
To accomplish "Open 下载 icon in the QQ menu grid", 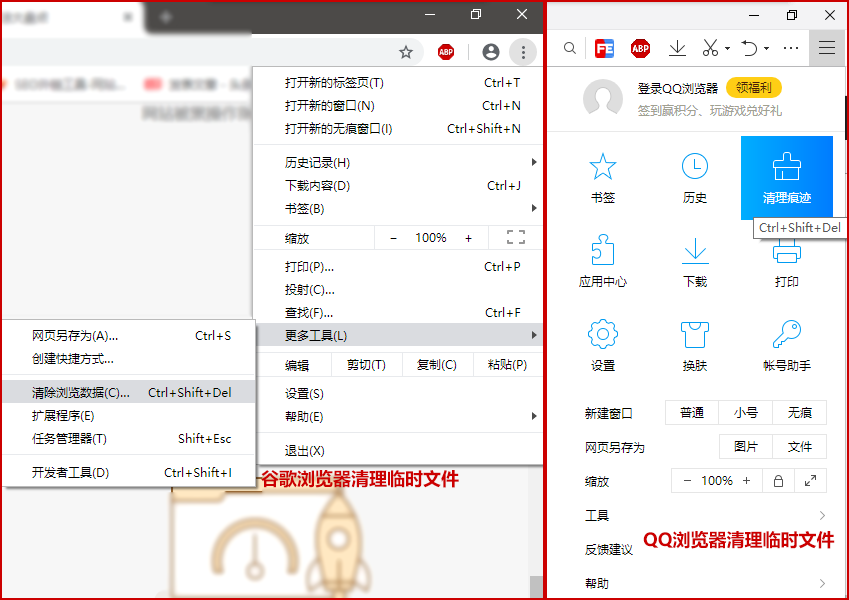I will tap(695, 251).
